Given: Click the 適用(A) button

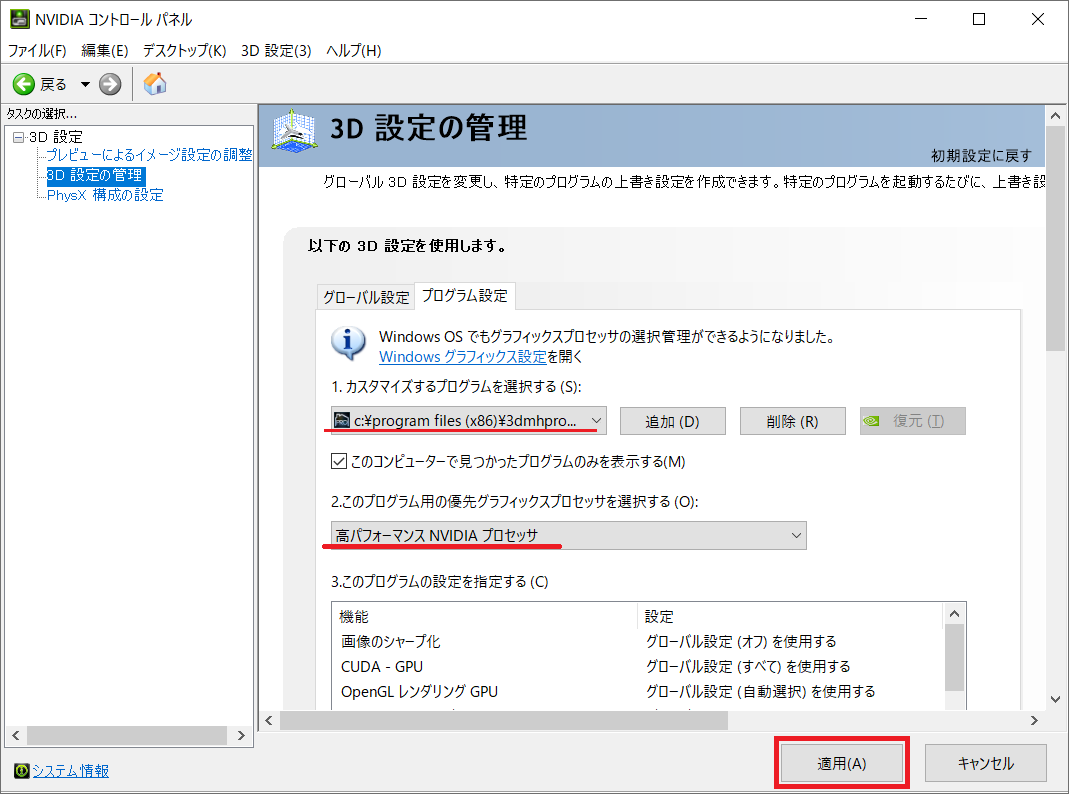Looking at the screenshot, I should pos(842,763).
